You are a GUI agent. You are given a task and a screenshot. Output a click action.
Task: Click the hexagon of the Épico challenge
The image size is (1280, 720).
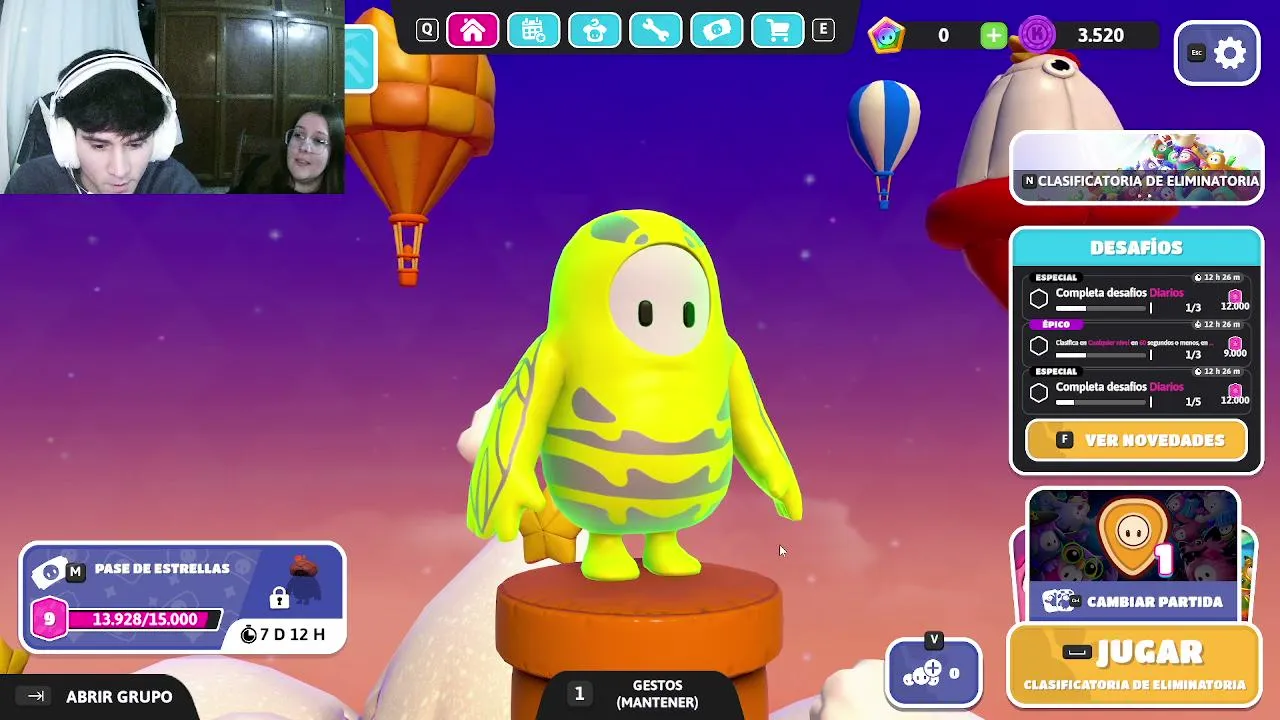pos(1039,346)
